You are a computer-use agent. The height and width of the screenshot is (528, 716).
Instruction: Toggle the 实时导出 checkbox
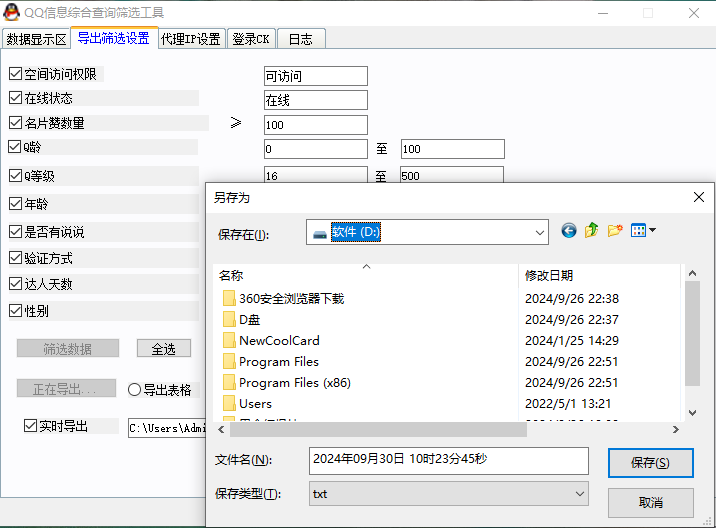click(x=31, y=426)
